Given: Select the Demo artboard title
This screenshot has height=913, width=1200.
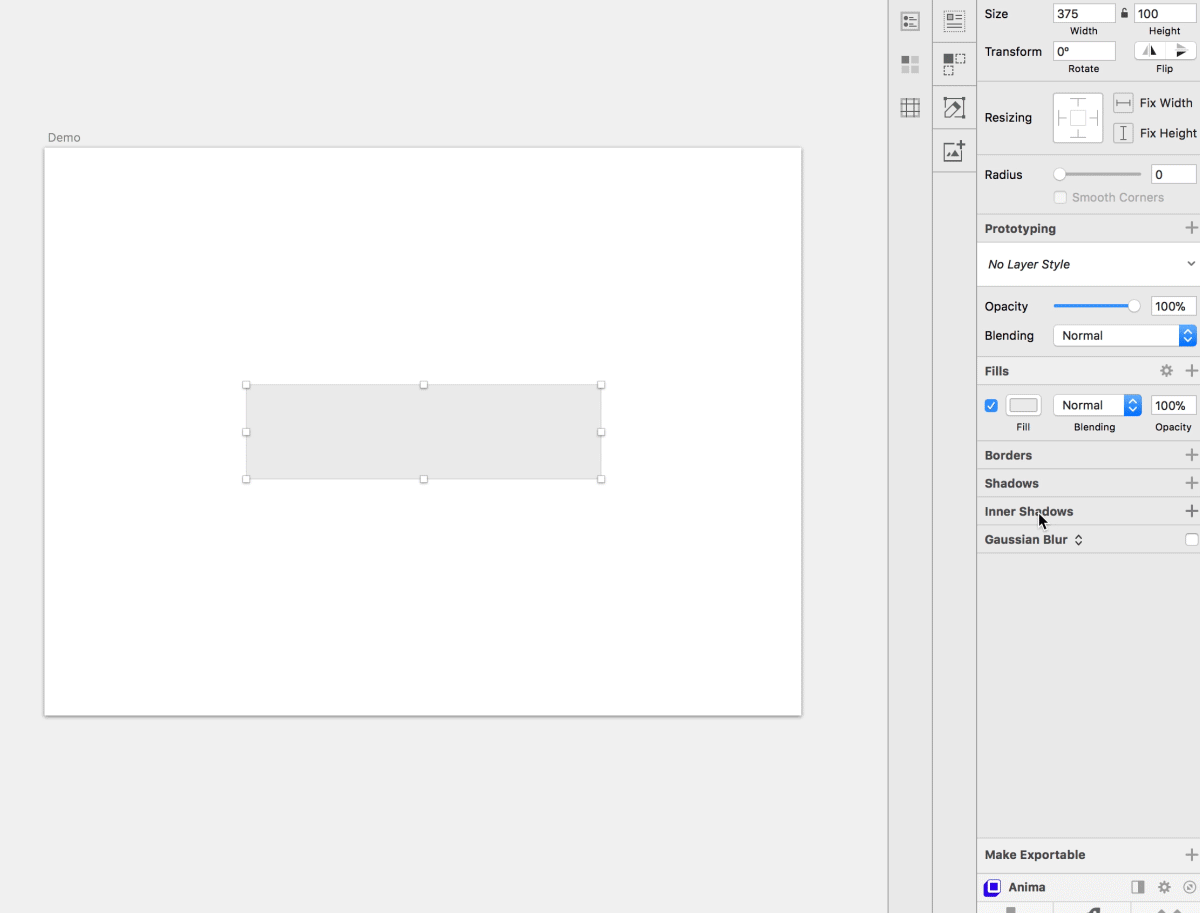Looking at the screenshot, I should 64,137.
